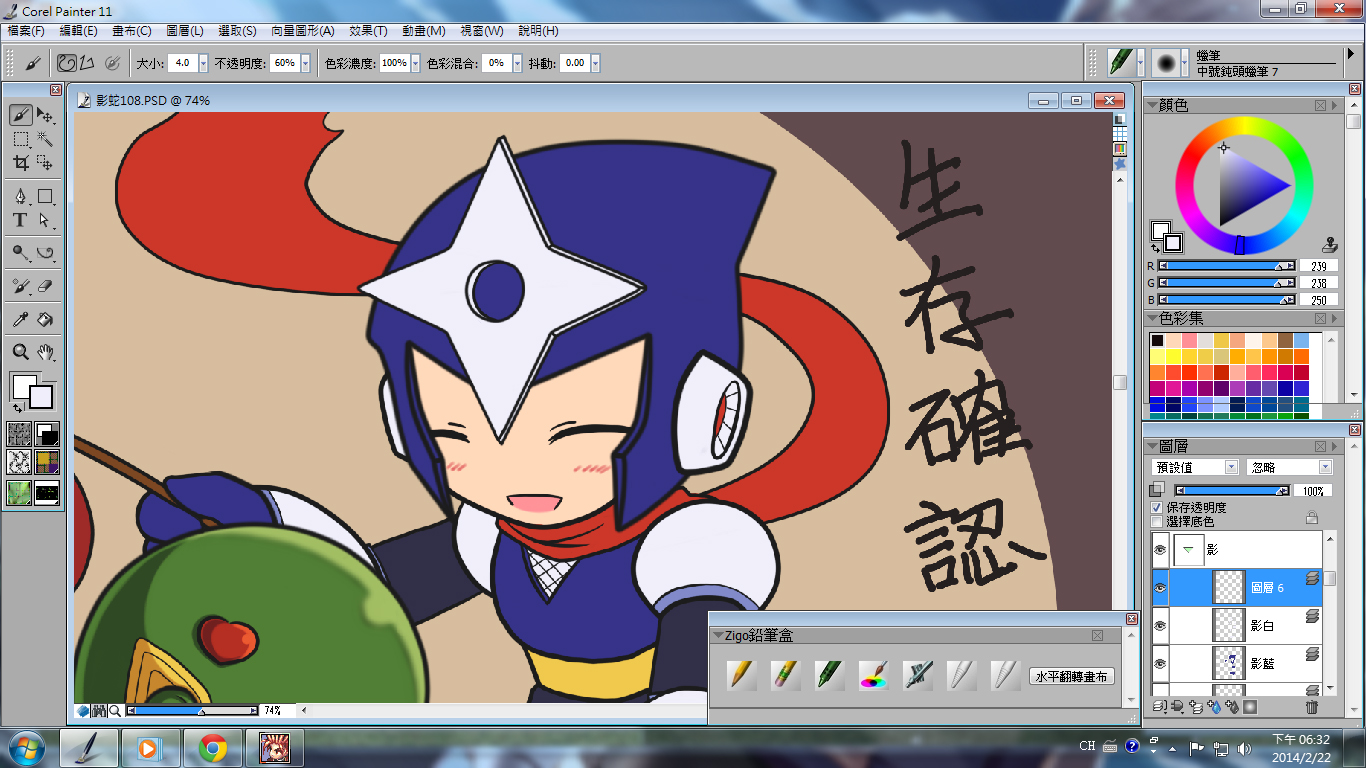
Task: Click the yellow pencil in Zigo鉛筆盒
Action: (741, 675)
